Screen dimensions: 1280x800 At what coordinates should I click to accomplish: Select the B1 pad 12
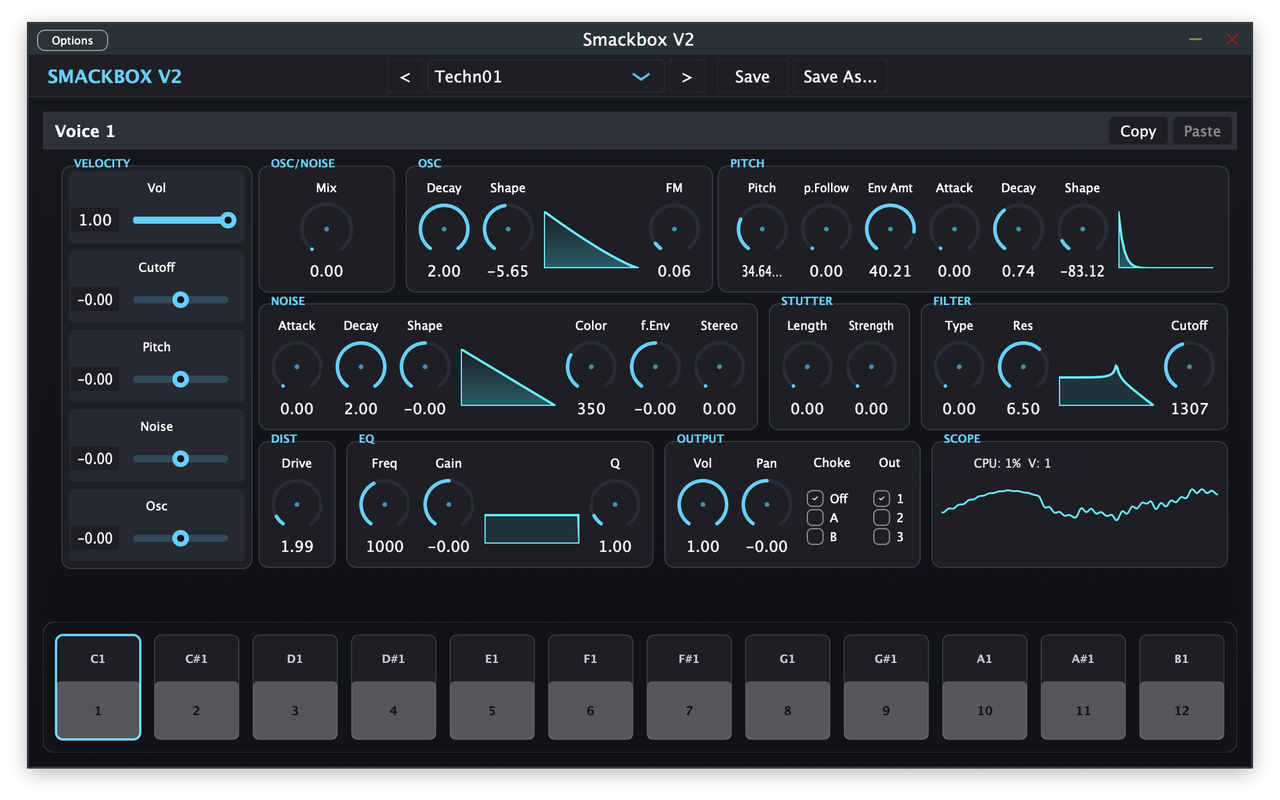tap(1181, 687)
